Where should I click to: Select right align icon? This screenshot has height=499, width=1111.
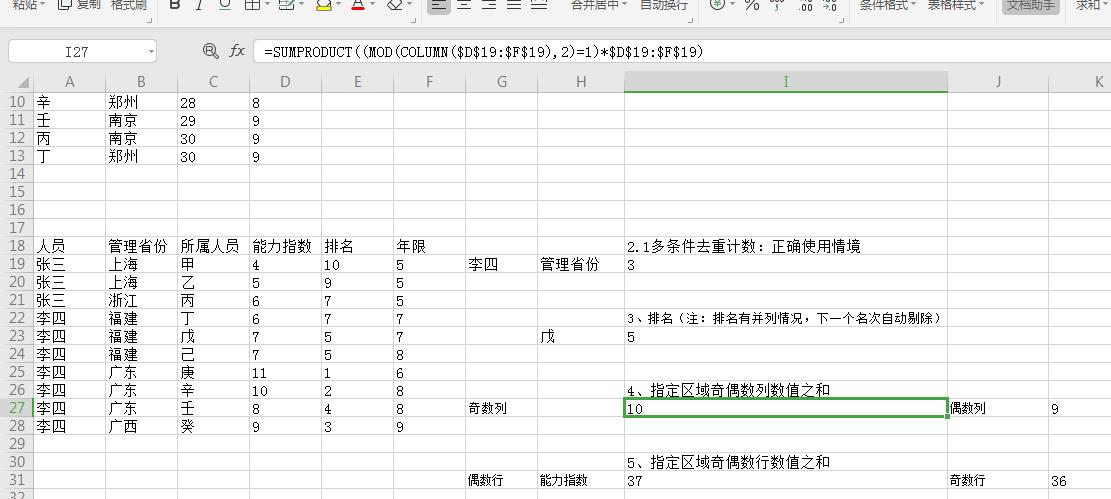(x=489, y=4)
